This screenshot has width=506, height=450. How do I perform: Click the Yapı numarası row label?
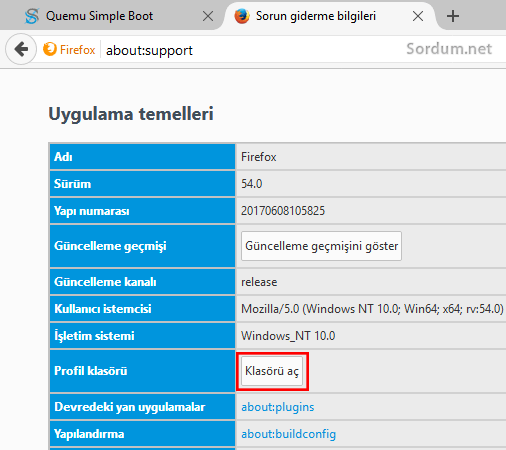(x=92, y=211)
